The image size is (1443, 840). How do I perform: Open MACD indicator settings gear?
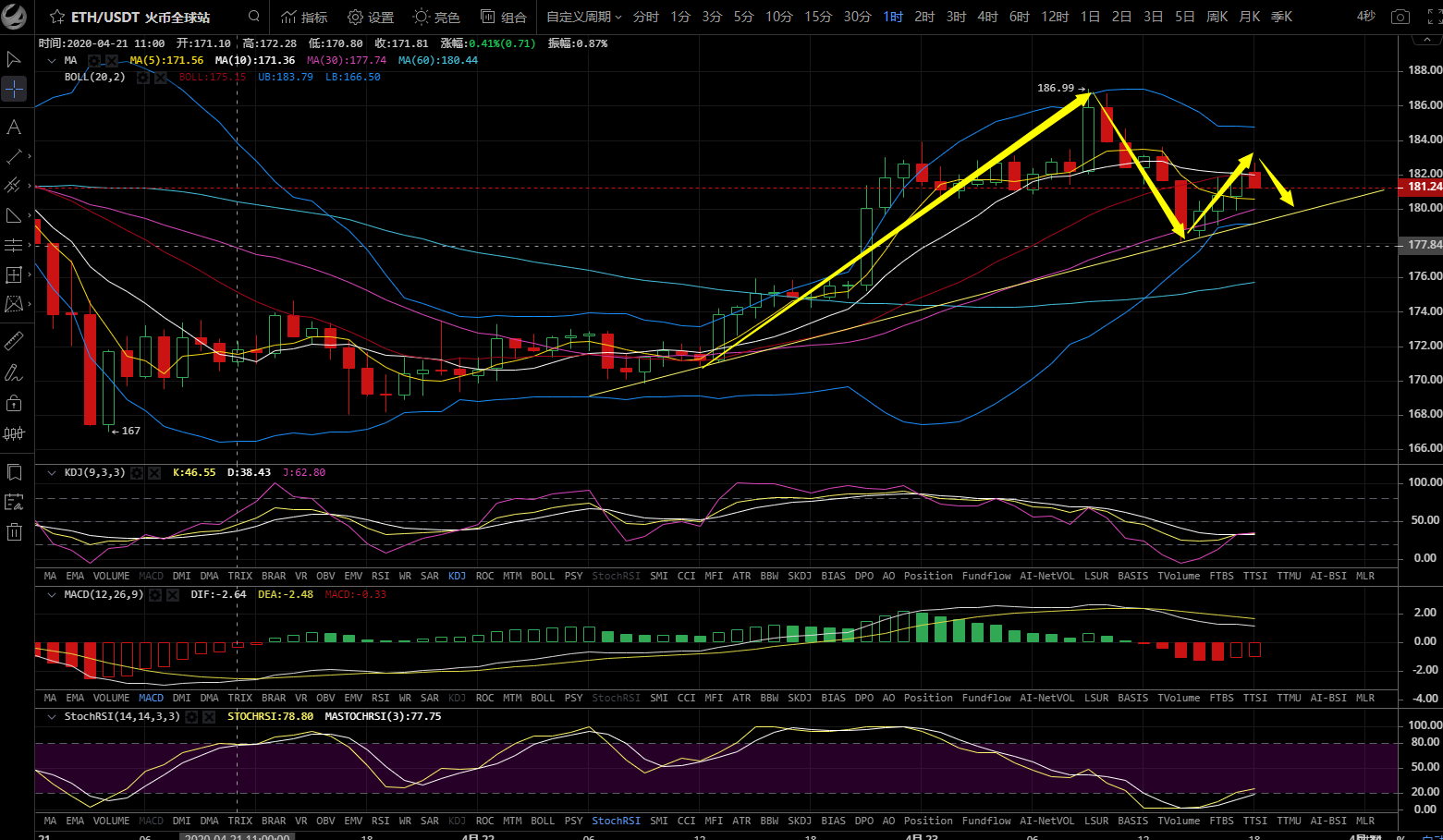tap(155, 595)
